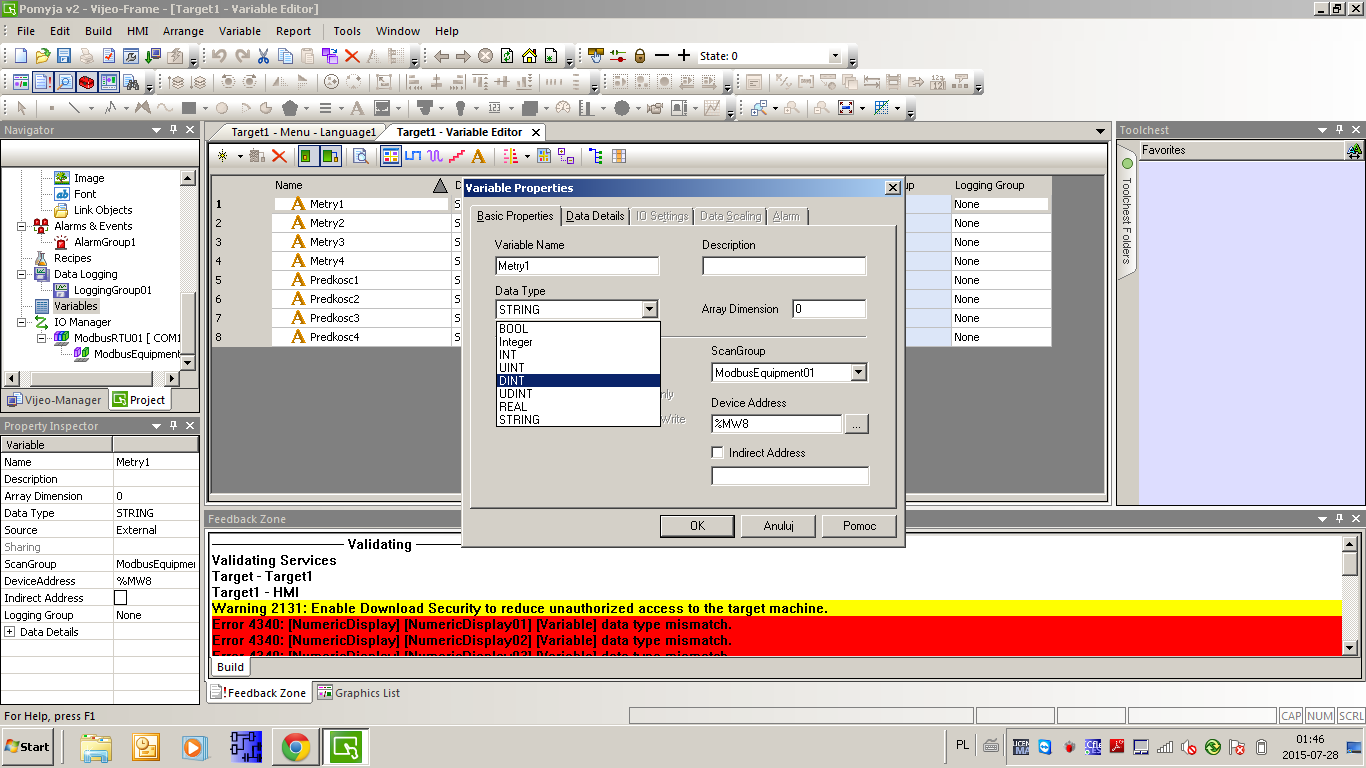
Task: Click the orange 'A' string filter icon
Action: [x=478, y=156]
